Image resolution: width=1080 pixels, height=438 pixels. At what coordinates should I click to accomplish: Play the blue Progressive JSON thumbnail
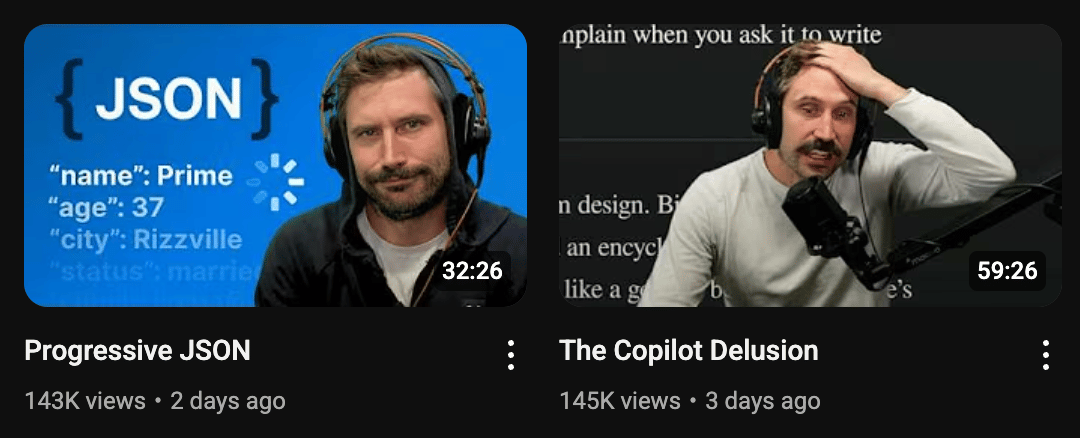coord(276,165)
